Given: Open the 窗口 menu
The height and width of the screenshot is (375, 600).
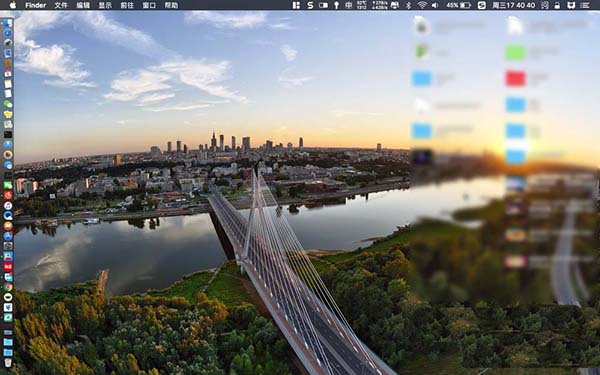Looking at the screenshot, I should point(149,5).
